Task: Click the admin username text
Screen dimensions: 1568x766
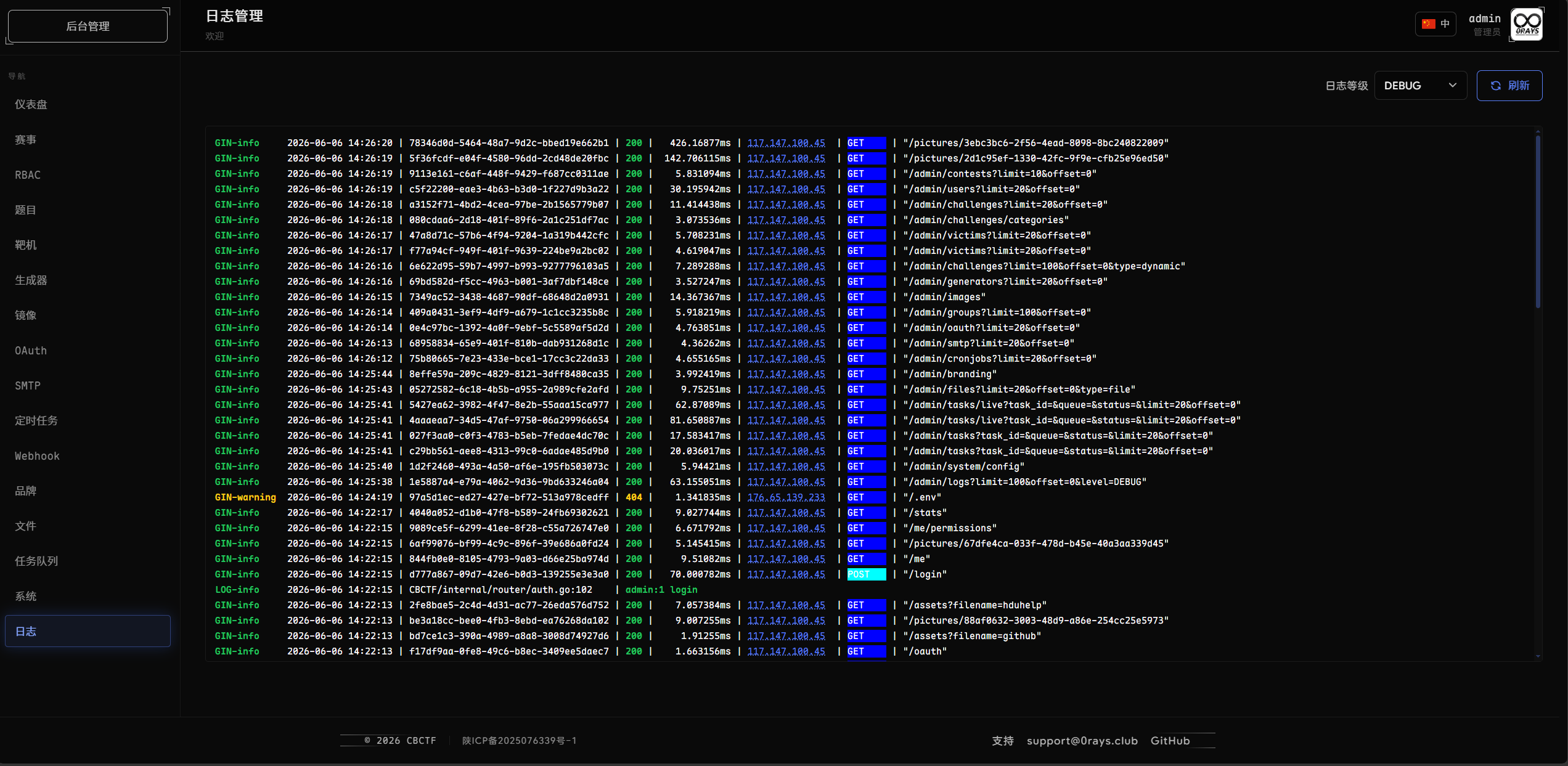Action: pos(1484,18)
